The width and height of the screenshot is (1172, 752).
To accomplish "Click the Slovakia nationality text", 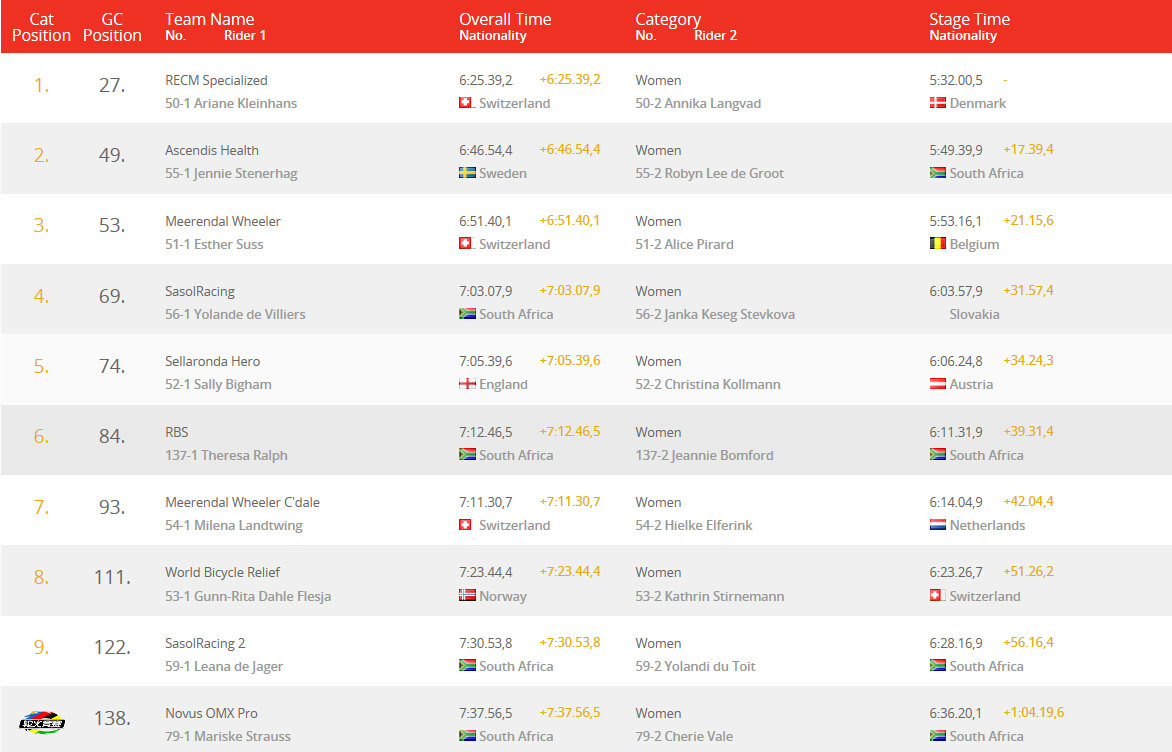I will 974,314.
